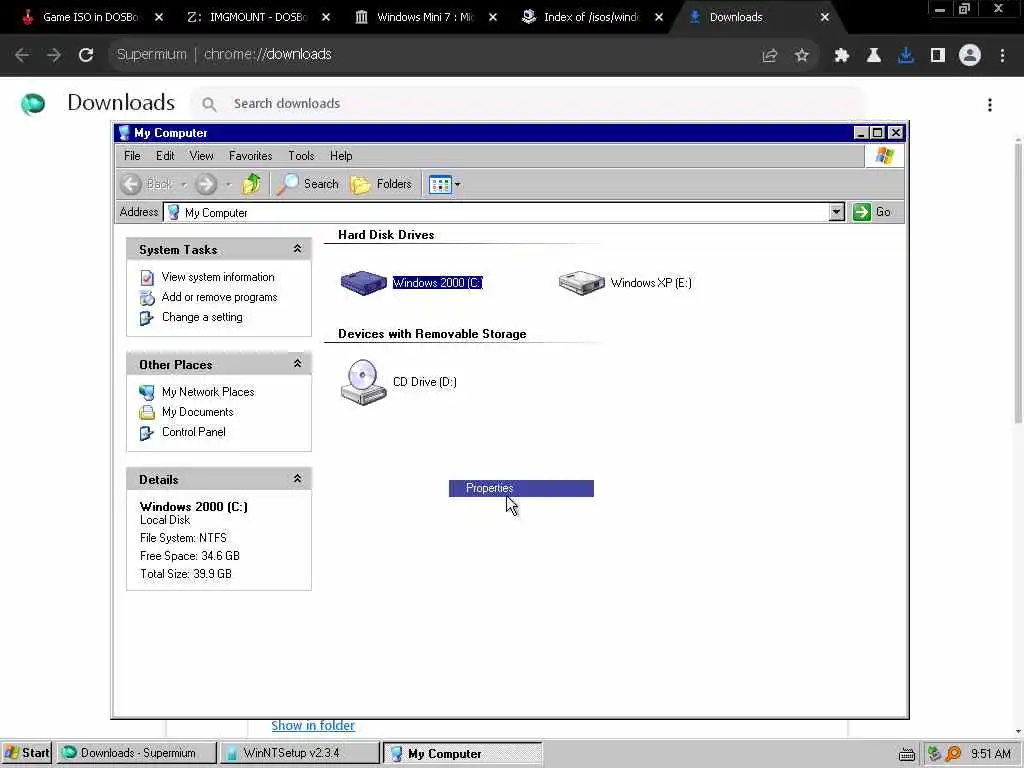The width and height of the screenshot is (1024, 768).
Task: Collapse the Details panel
Action: (x=297, y=479)
